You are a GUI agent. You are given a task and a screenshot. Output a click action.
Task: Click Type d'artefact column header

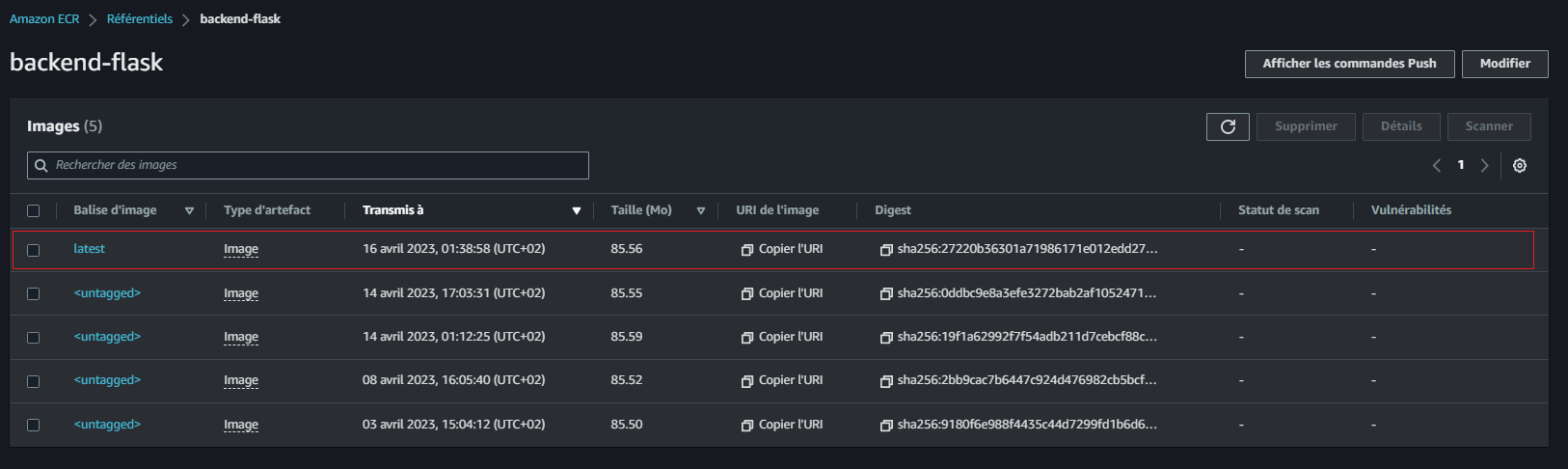pos(267,210)
